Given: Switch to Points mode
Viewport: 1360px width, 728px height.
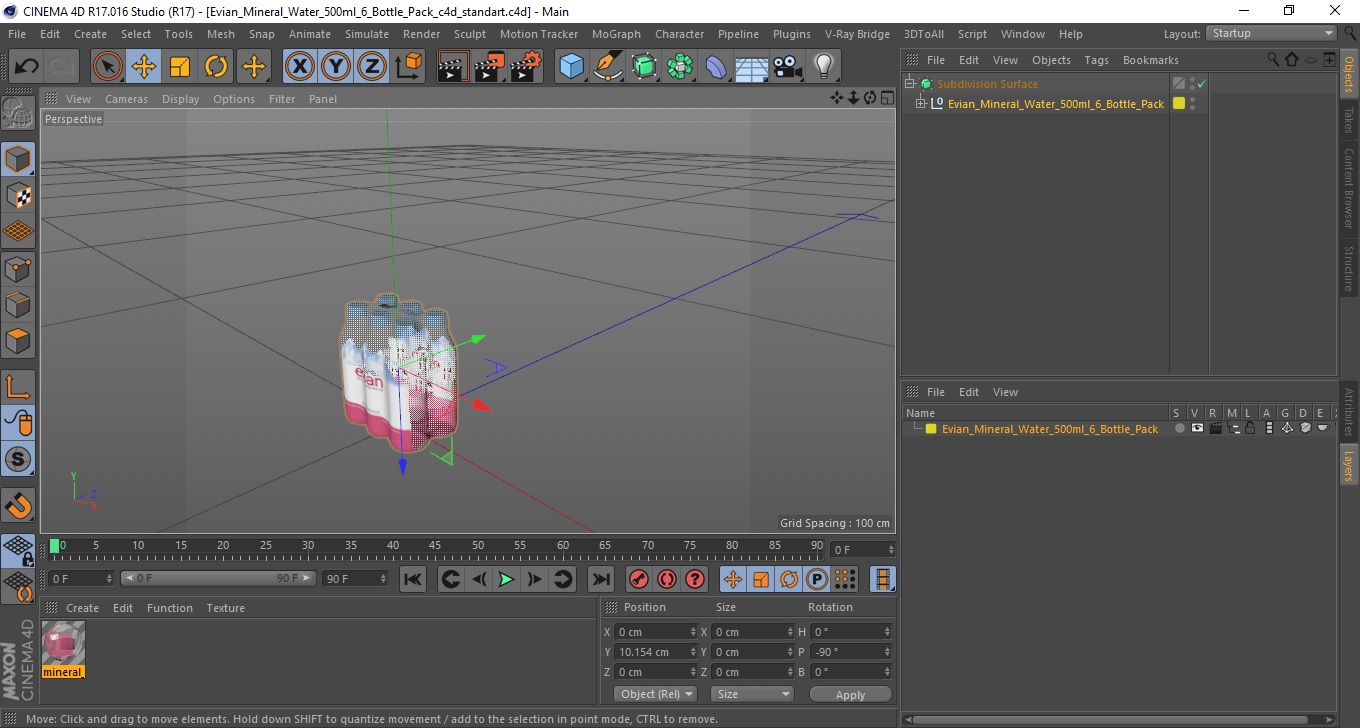Looking at the screenshot, I should pos(18,268).
